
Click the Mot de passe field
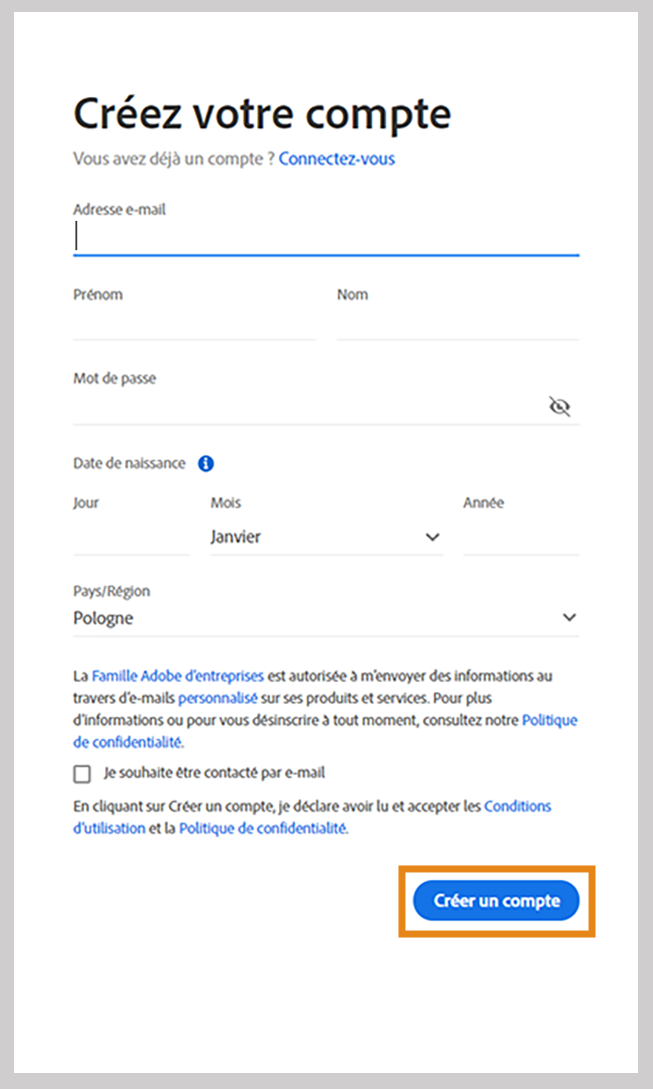coord(300,406)
